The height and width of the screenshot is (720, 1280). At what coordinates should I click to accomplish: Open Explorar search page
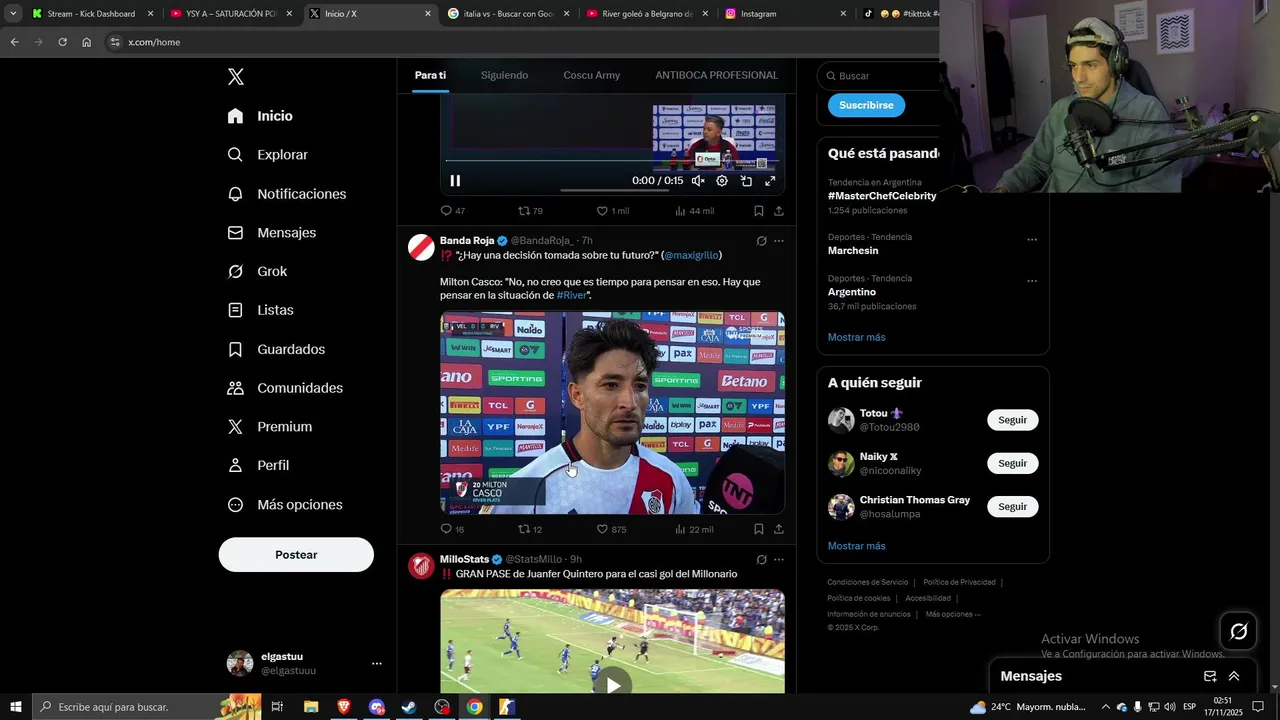tap(267, 155)
